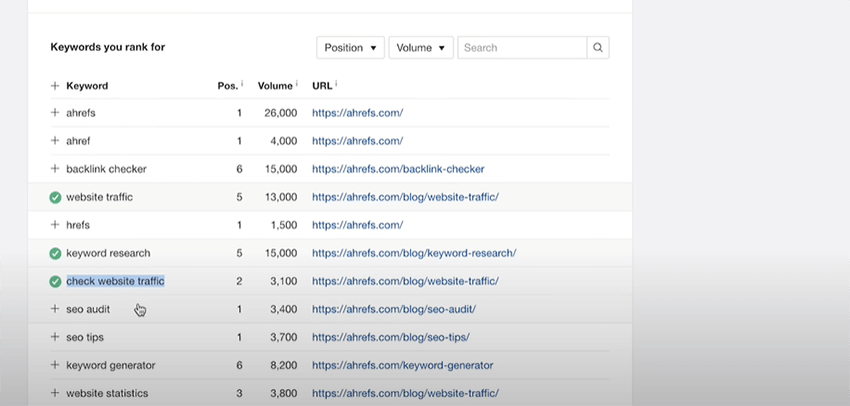This screenshot has width=850, height=406.
Task: Click the 'Keywords you rank for' heading
Action: tap(108, 47)
